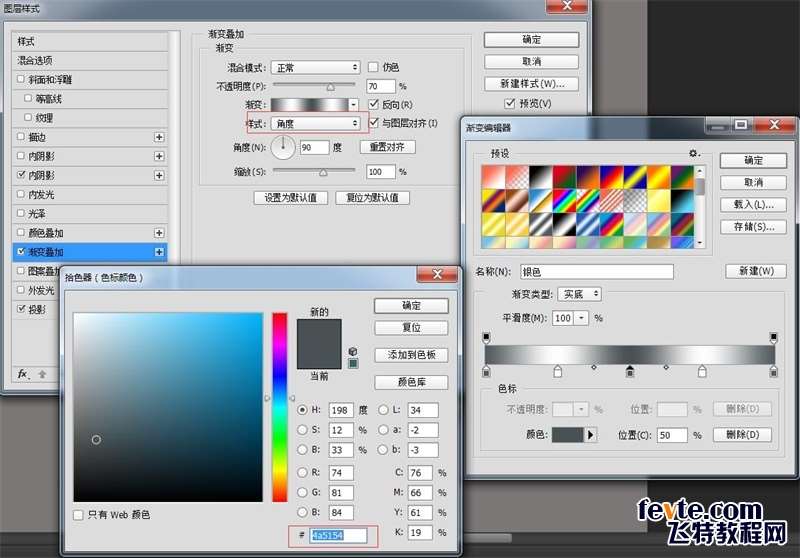Image resolution: width=800 pixels, height=558 pixels.
Task: Enable the 内发光 style checkbox
Action: pyautogui.click(x=21, y=194)
